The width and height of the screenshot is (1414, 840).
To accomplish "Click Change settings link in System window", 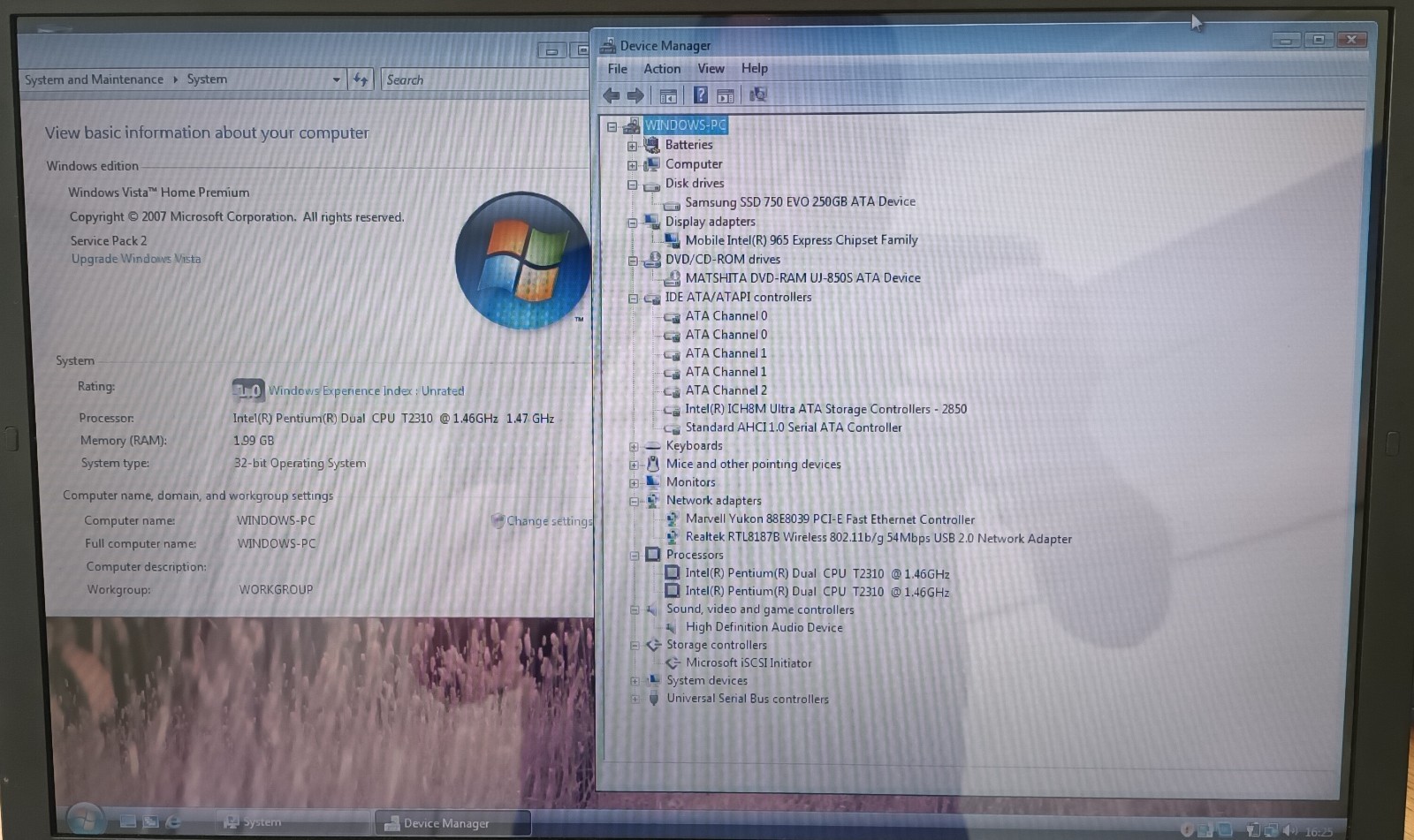I will (x=549, y=521).
